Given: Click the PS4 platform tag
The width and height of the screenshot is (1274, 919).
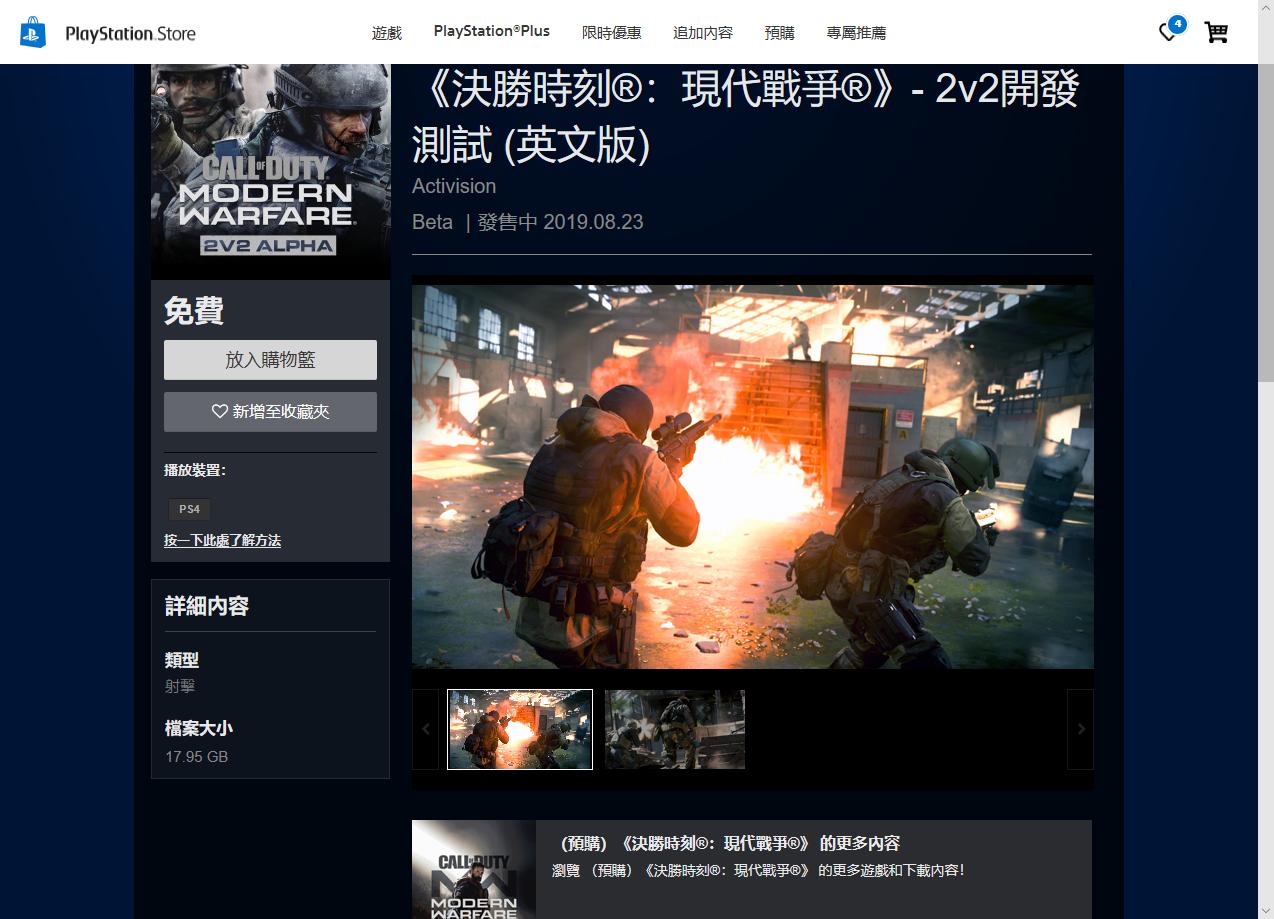Looking at the screenshot, I should pos(189,509).
